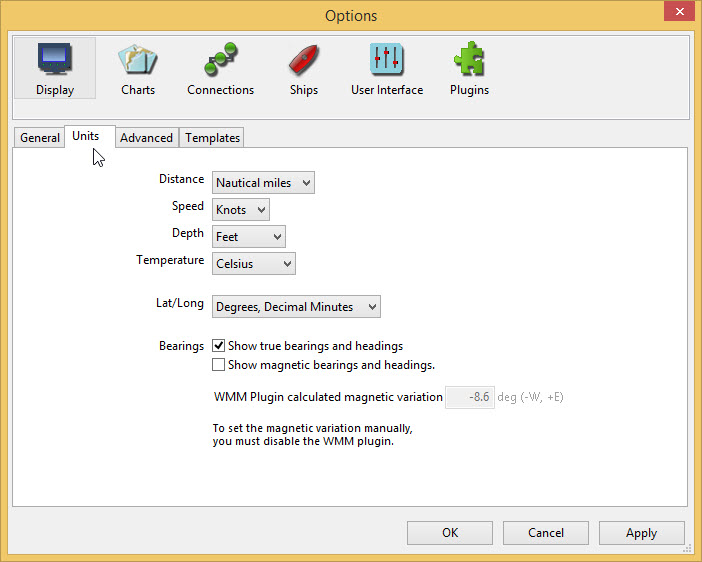702x562 pixels.
Task: Open the Temperature Celsius dropdown
Action: (x=254, y=264)
